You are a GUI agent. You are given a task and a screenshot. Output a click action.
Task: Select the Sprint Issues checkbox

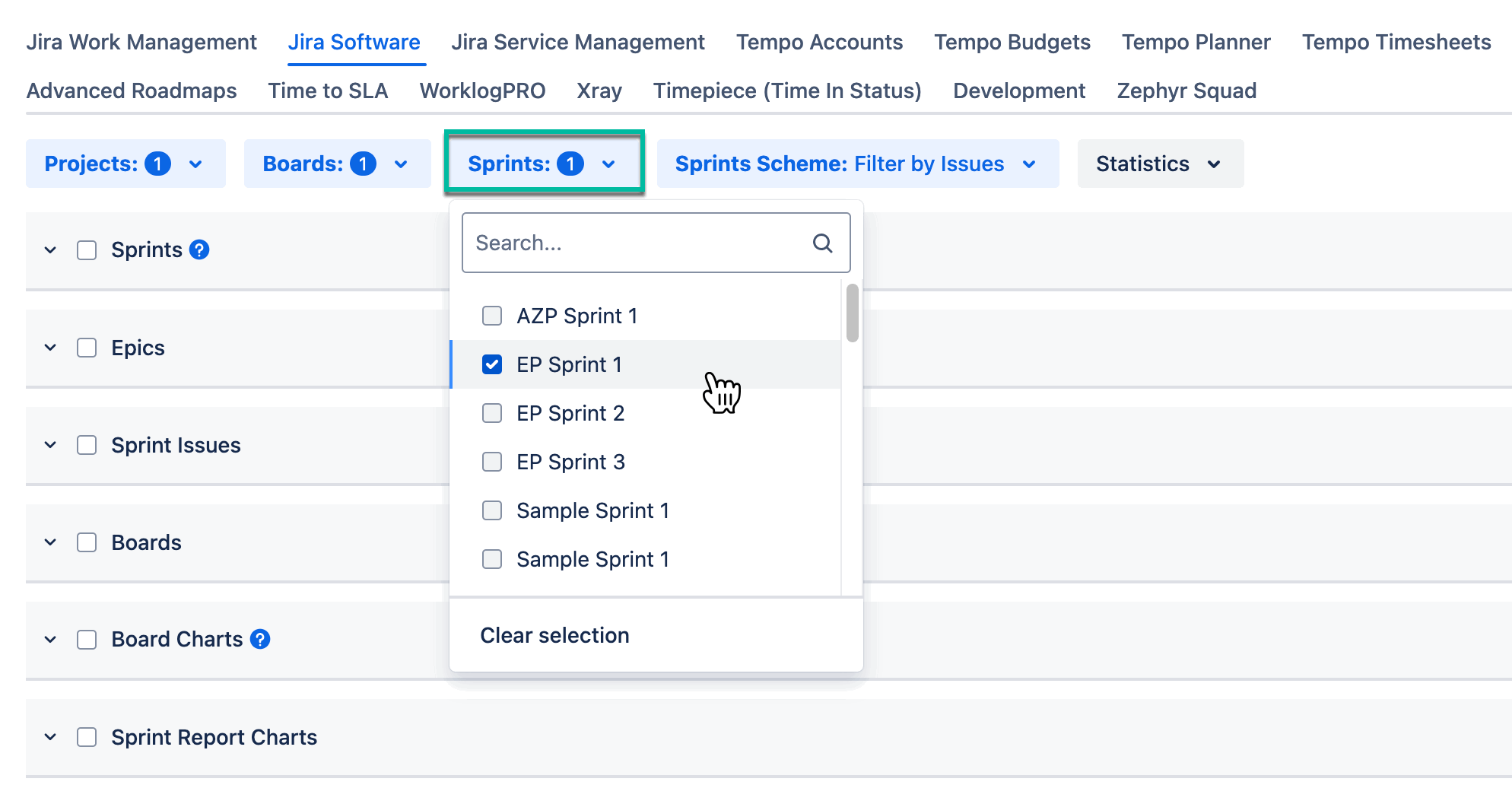click(x=87, y=445)
